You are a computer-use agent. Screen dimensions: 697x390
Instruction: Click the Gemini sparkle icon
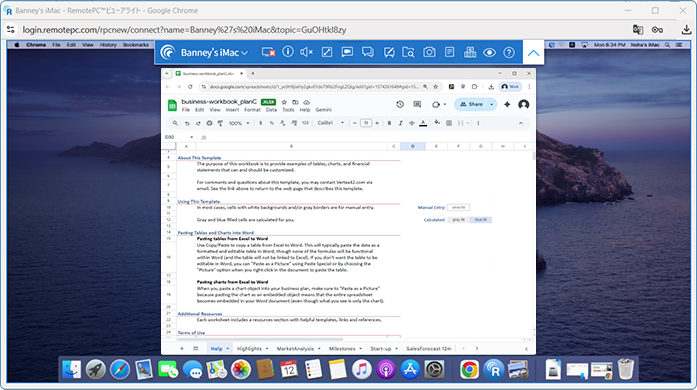click(507, 105)
